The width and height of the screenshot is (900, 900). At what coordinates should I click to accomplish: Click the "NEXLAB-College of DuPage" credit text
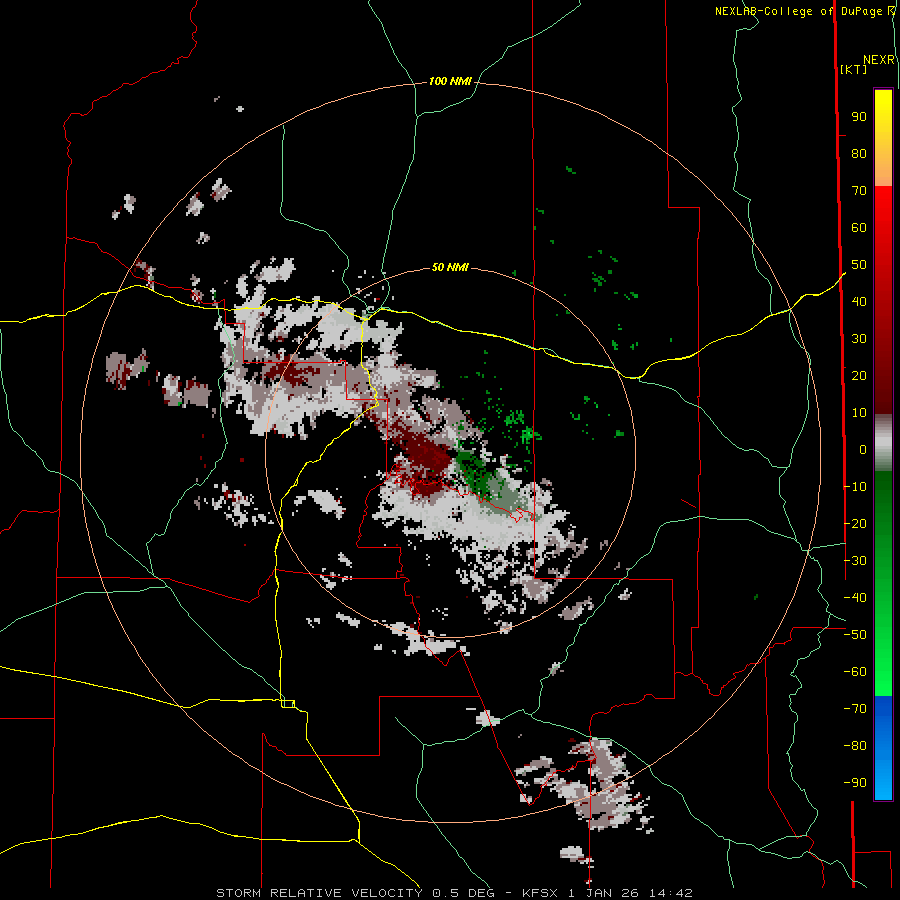[798, 11]
